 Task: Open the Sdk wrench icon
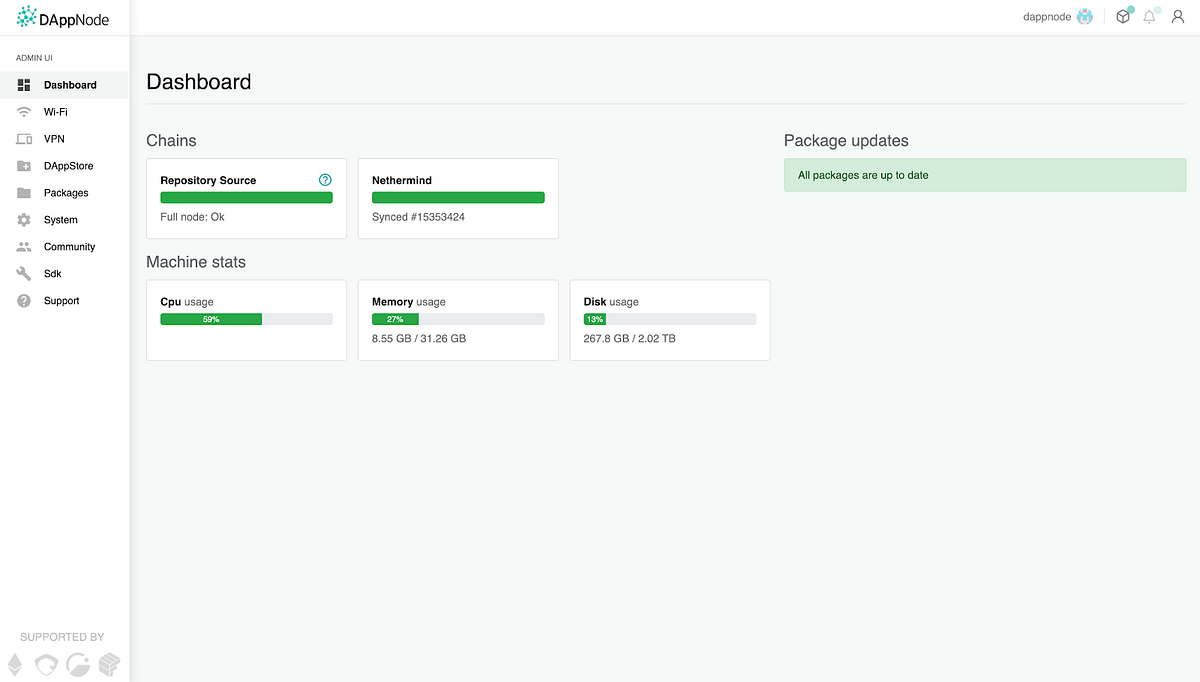coord(22,273)
